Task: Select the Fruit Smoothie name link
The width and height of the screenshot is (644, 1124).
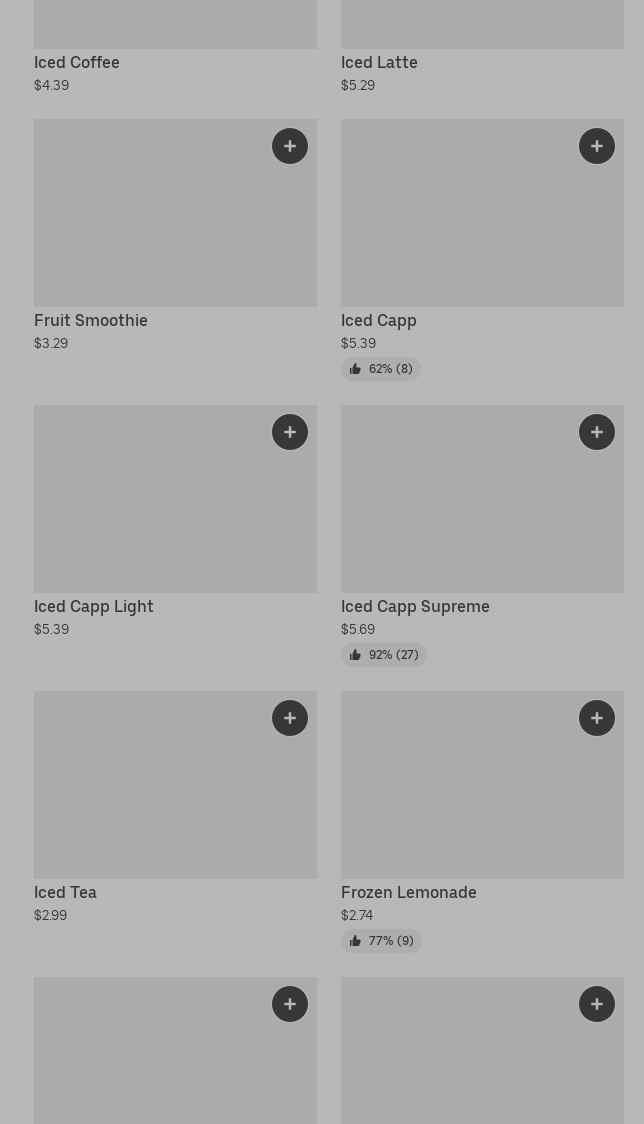Action: click(91, 320)
